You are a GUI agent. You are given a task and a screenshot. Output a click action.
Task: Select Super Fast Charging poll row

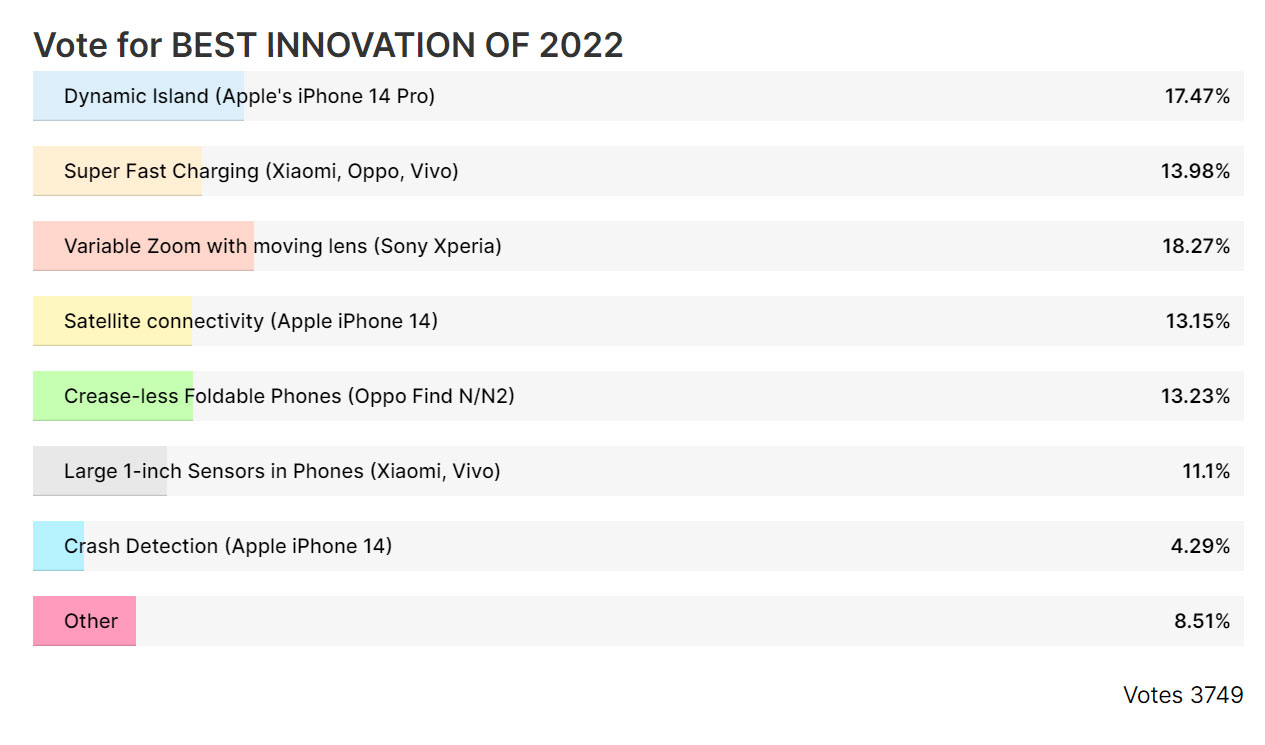coord(638,171)
